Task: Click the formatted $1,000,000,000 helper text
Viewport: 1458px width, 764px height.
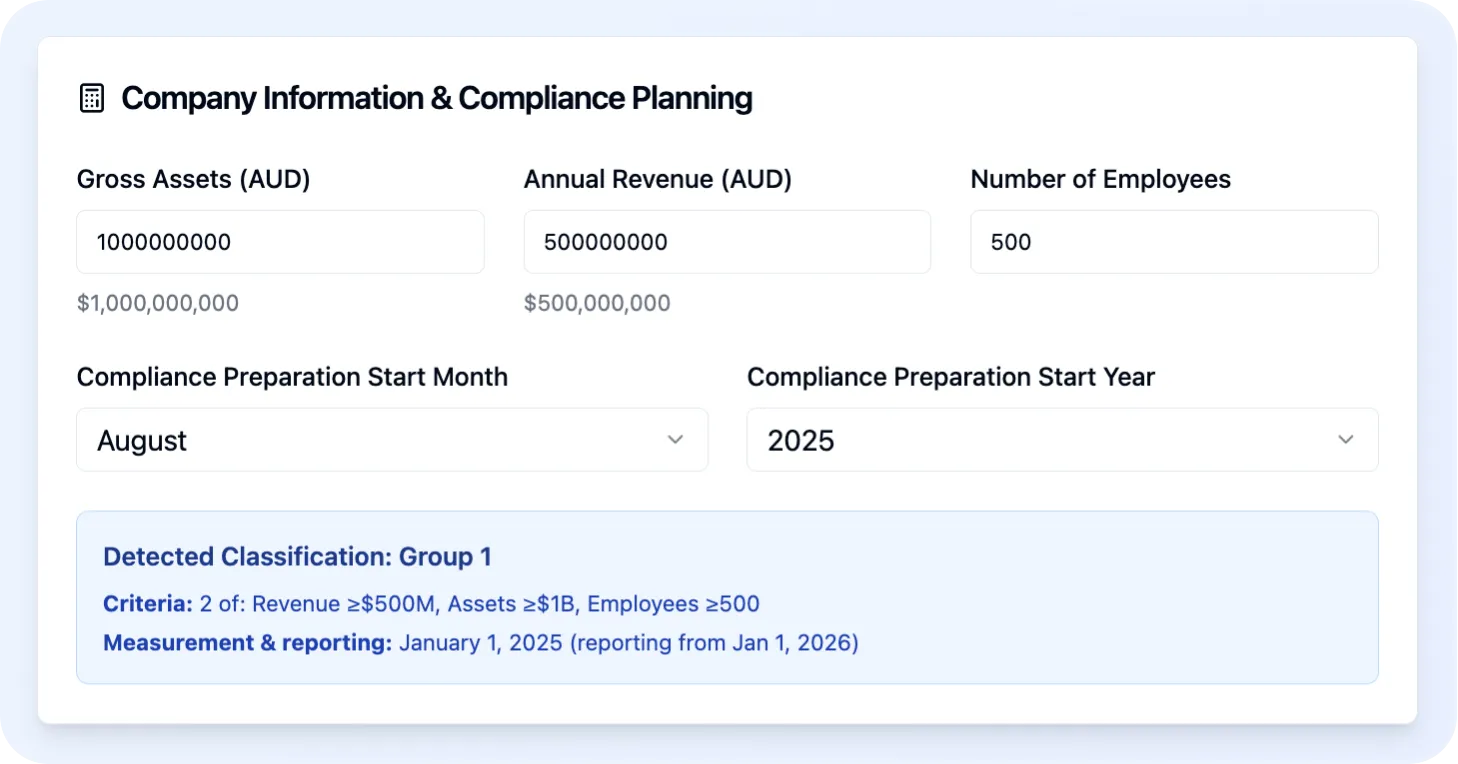Action: (158, 304)
